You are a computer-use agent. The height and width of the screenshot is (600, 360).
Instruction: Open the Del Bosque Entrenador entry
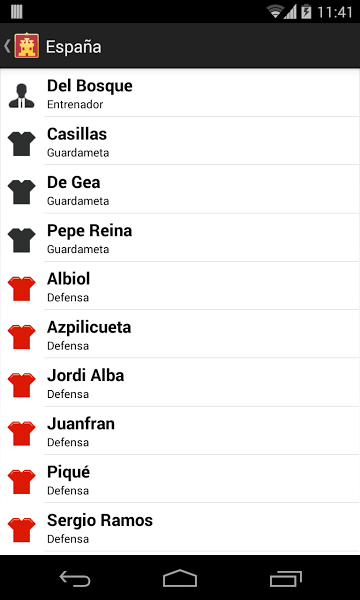click(x=180, y=93)
